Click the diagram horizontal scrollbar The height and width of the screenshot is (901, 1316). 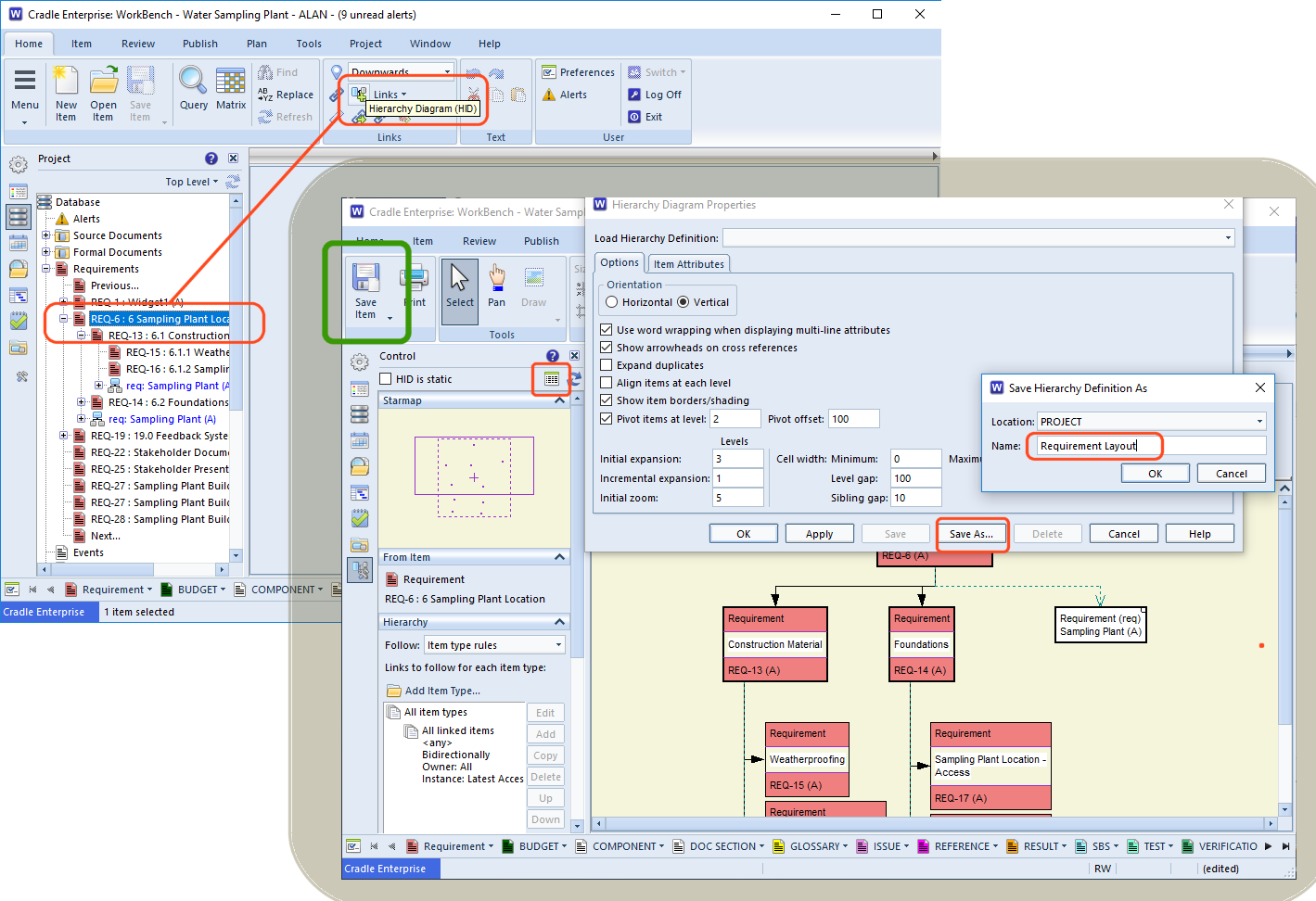[935, 823]
